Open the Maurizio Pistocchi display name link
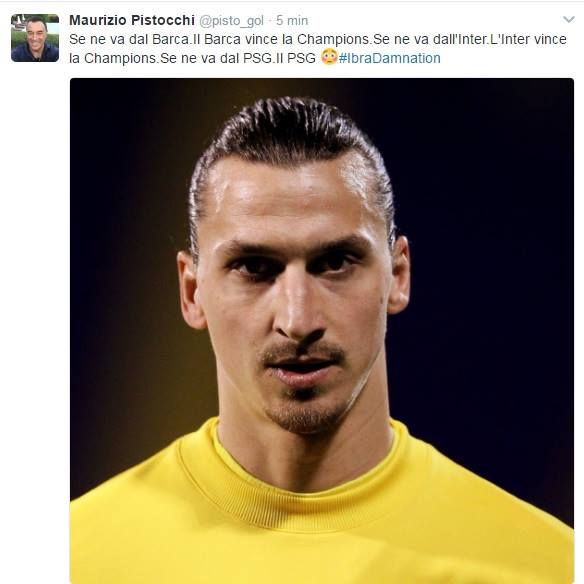Image resolution: width=584 pixels, height=584 pixels. point(132,20)
